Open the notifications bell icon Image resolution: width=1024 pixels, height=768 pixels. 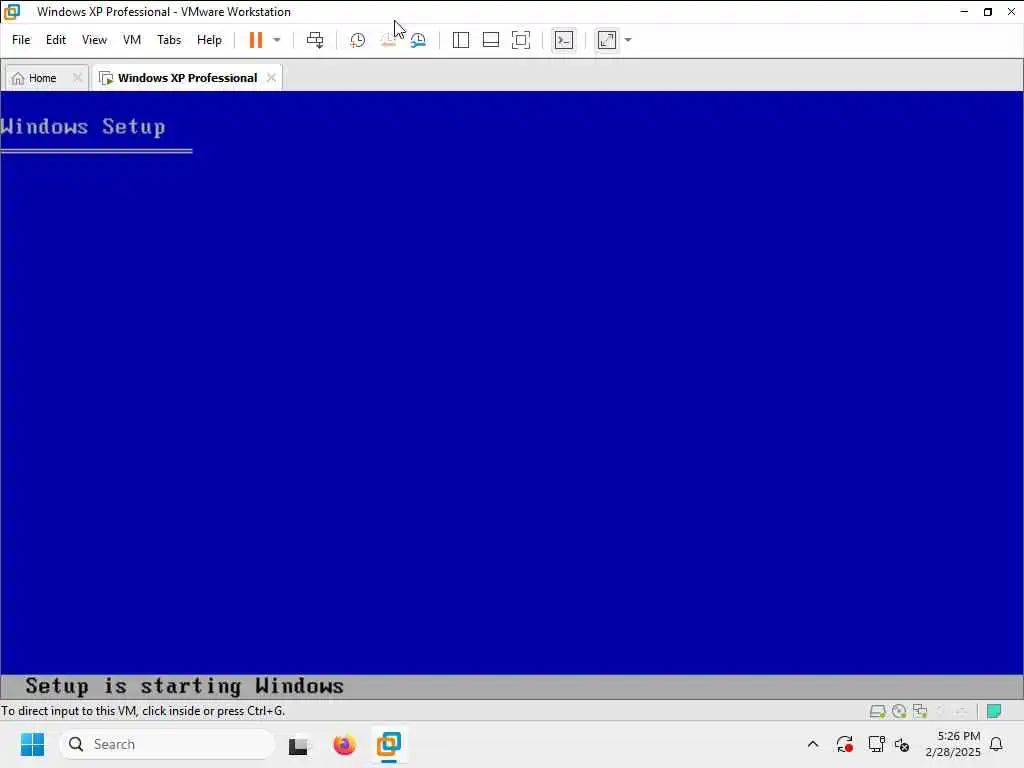click(x=996, y=744)
